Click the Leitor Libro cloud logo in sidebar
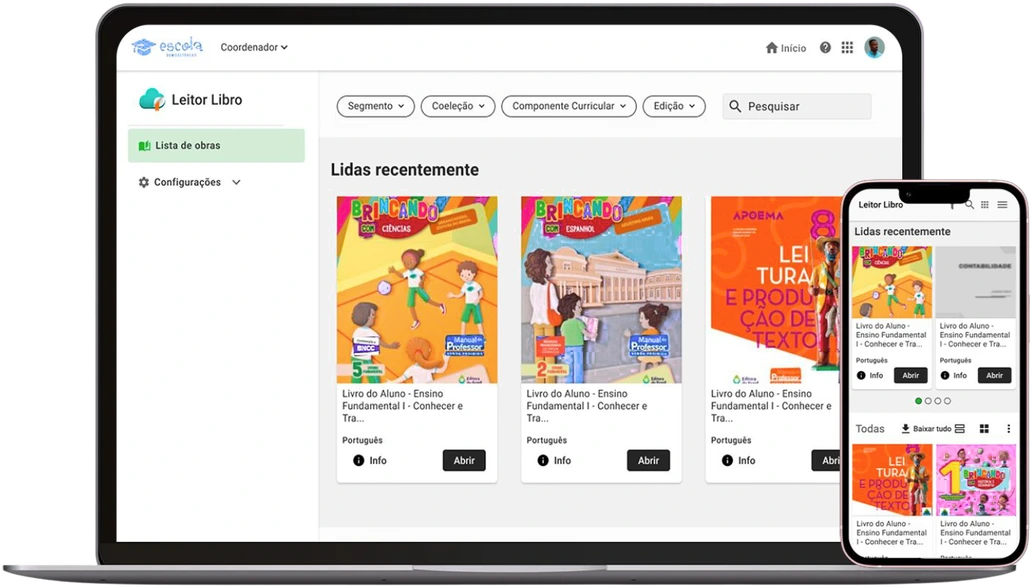This screenshot has height=588, width=1033. tap(152, 99)
